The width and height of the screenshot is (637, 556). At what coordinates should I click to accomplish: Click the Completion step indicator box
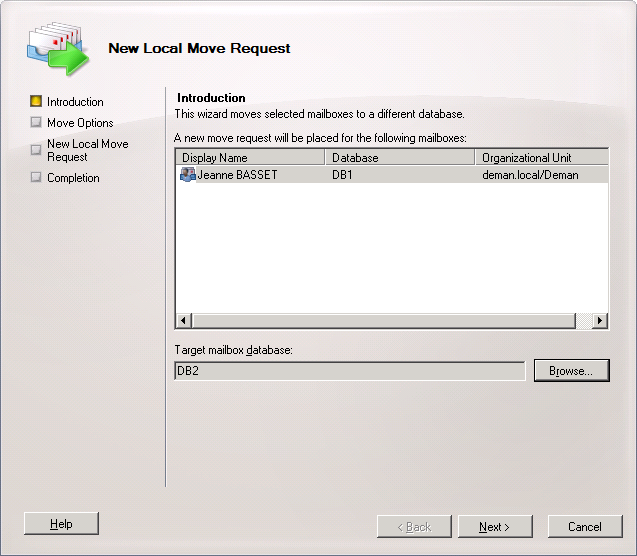(36, 177)
